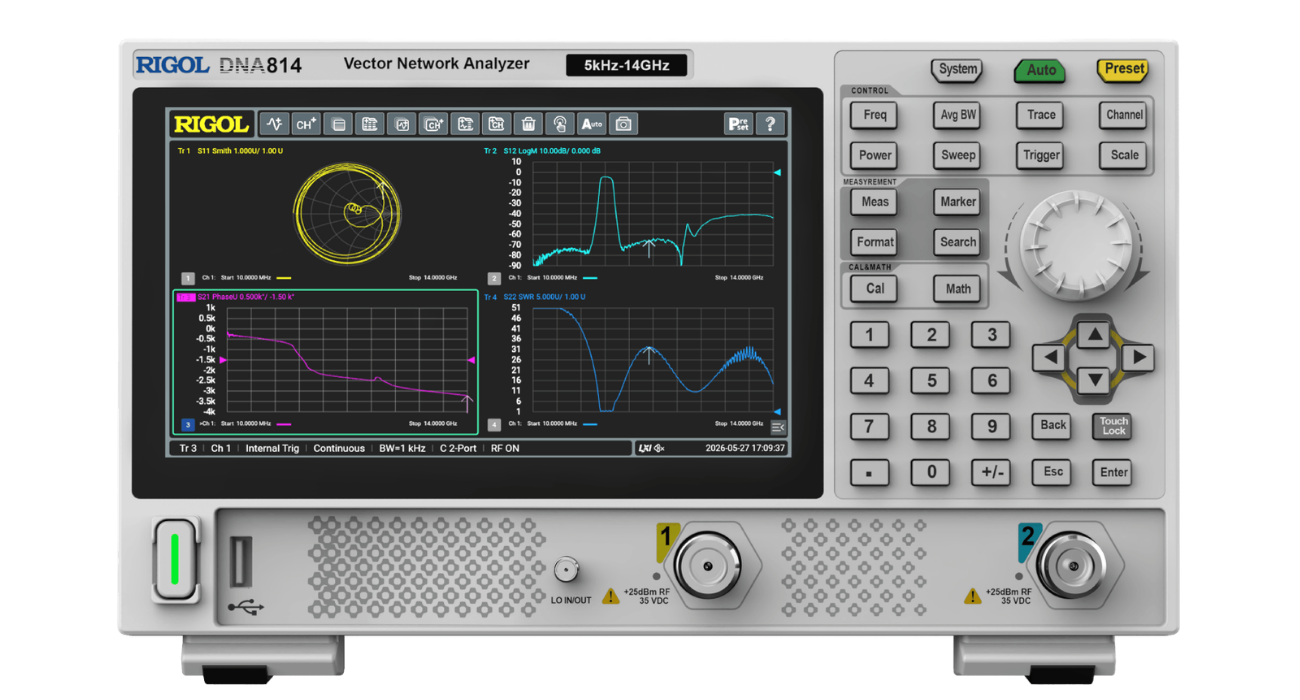Viewport: 1300px width, 700px height.
Task: Tap the Continuous status field
Action: 339,448
